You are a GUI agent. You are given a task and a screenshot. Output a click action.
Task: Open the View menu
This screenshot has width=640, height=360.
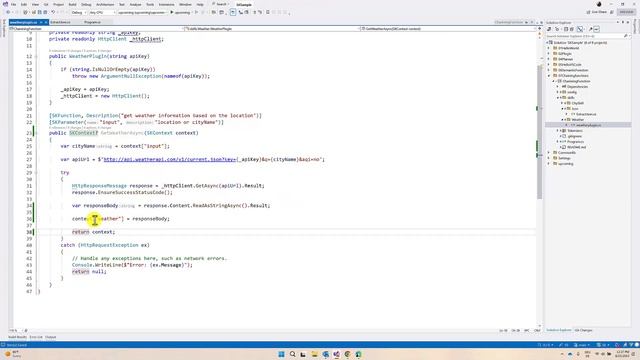[36, 4]
